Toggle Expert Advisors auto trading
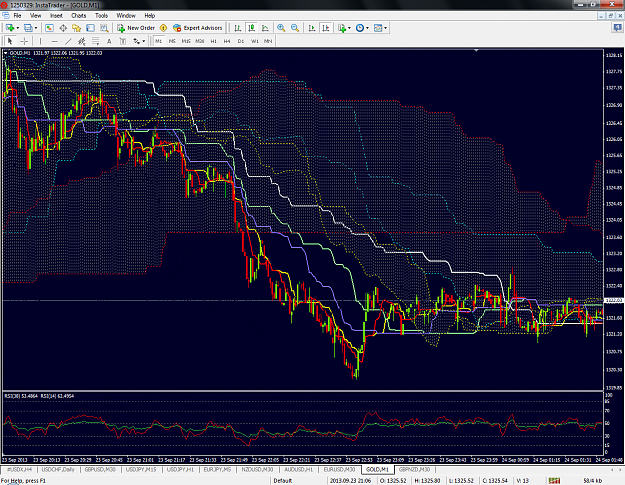 (x=198, y=28)
